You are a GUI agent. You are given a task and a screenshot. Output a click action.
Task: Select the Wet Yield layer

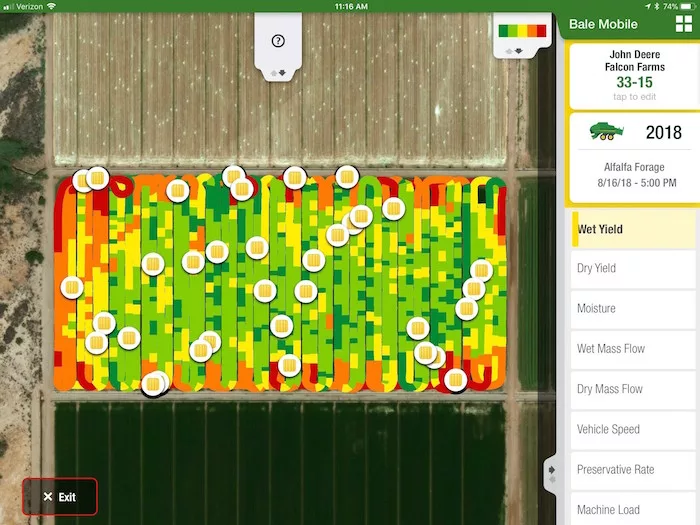[633, 229]
